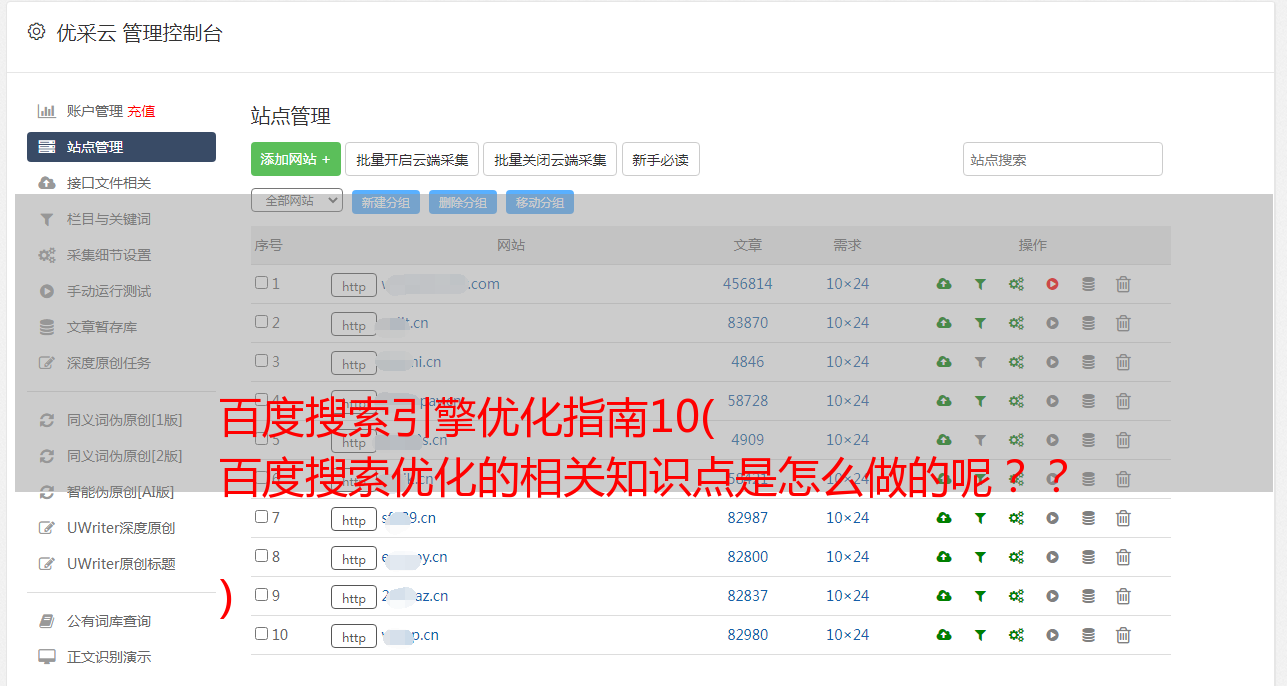
Task: Click the gears icon in row 8
Action: [1016, 557]
